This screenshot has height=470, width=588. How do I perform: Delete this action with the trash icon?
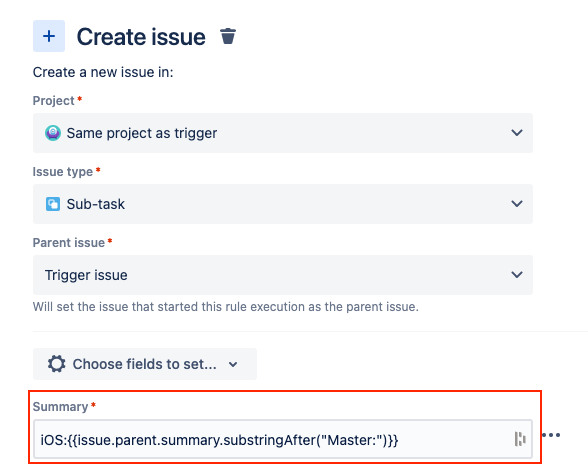[228, 36]
